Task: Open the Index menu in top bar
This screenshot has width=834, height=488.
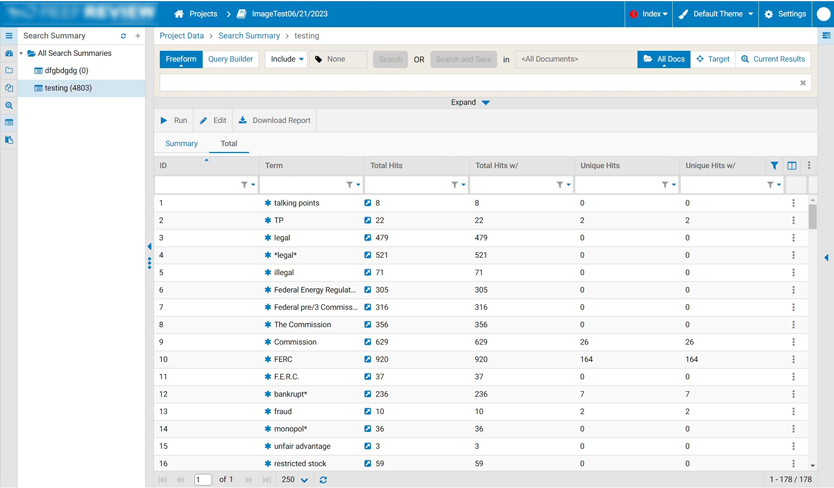Action: point(649,14)
